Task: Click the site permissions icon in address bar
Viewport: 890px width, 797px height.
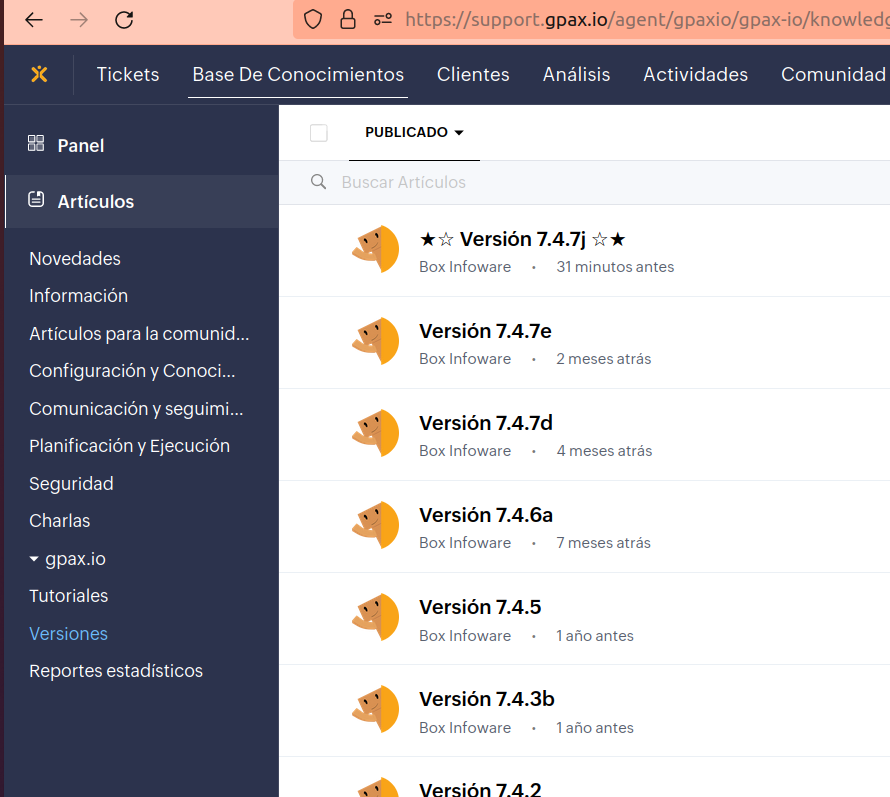Action: tap(382, 20)
